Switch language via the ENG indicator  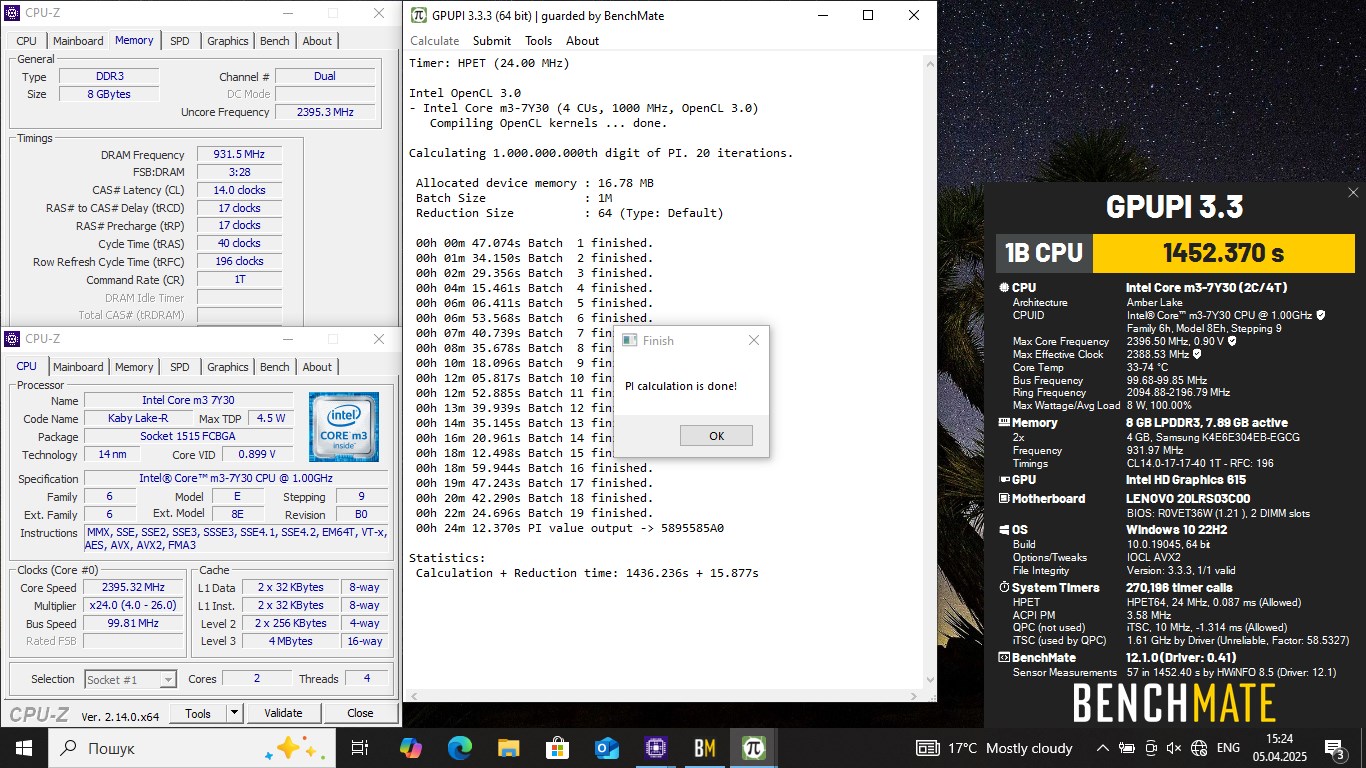point(1228,748)
